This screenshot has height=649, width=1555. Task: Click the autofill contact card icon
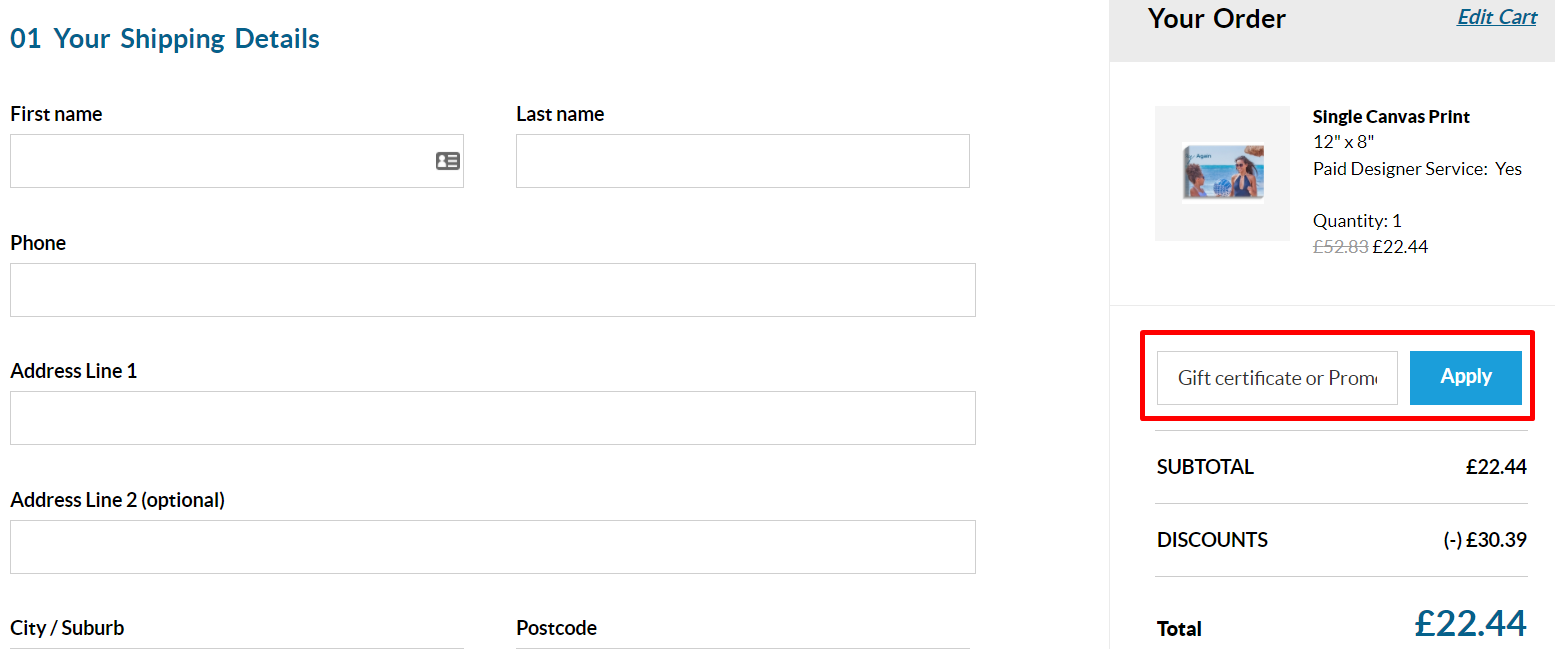447,161
